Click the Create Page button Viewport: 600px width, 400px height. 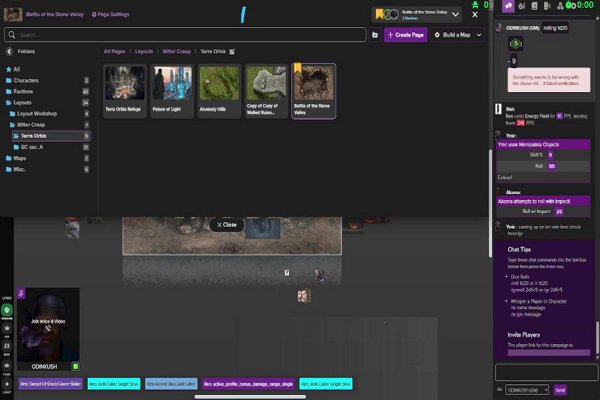(406, 34)
